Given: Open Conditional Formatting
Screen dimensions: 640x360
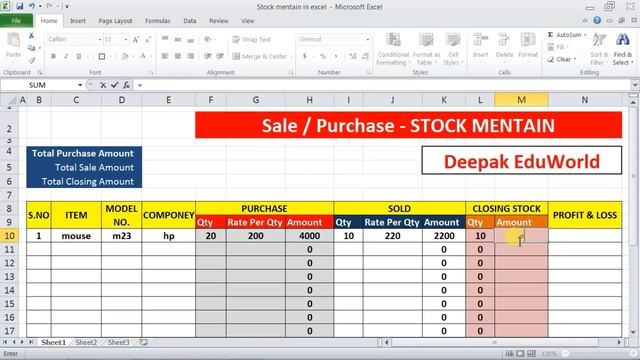Looking at the screenshot, I should [x=393, y=49].
